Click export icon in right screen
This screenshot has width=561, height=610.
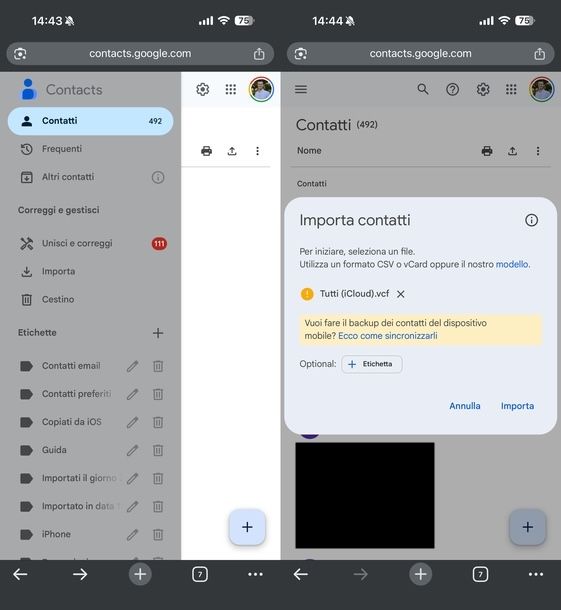[x=513, y=151]
